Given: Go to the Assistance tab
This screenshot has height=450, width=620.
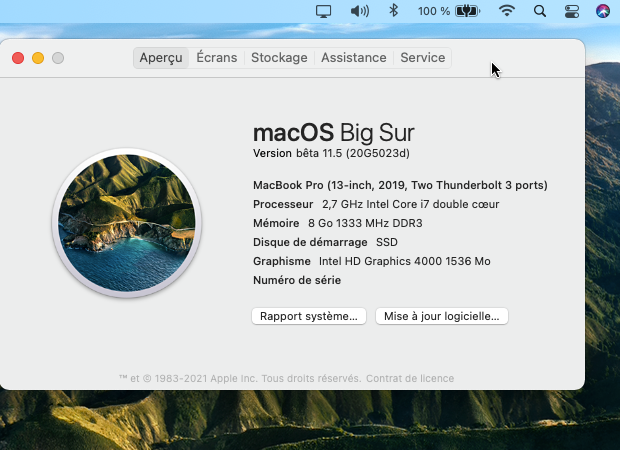Looking at the screenshot, I should tap(353, 58).
